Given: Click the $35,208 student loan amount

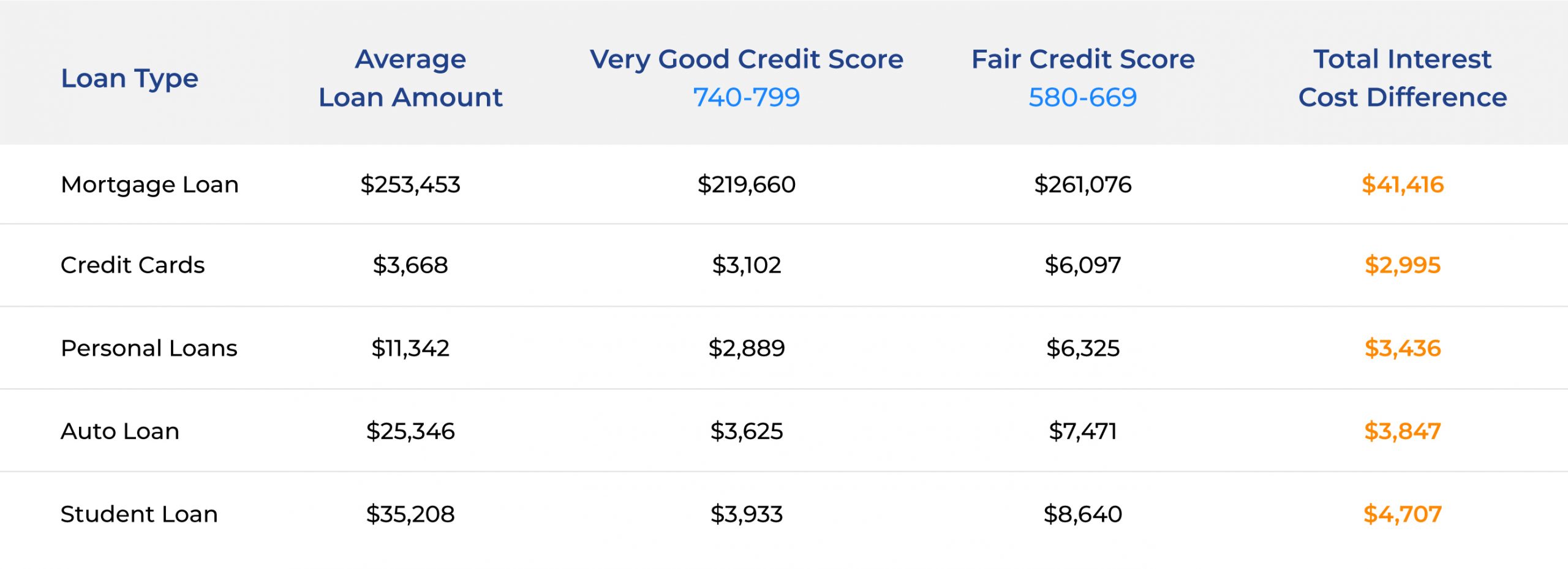Looking at the screenshot, I should tap(410, 514).
